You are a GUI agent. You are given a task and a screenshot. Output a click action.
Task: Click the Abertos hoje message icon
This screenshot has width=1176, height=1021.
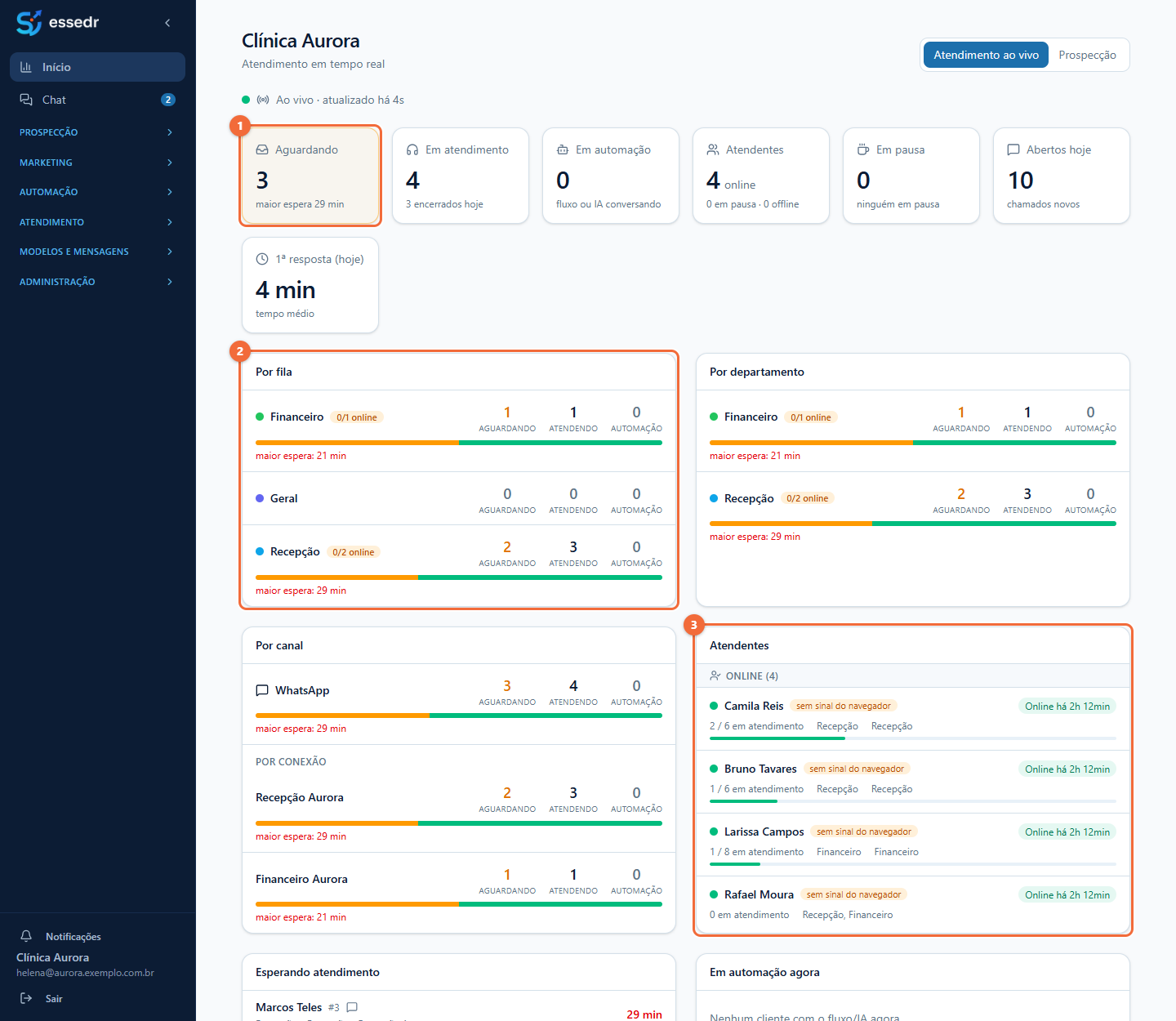coord(1013,149)
